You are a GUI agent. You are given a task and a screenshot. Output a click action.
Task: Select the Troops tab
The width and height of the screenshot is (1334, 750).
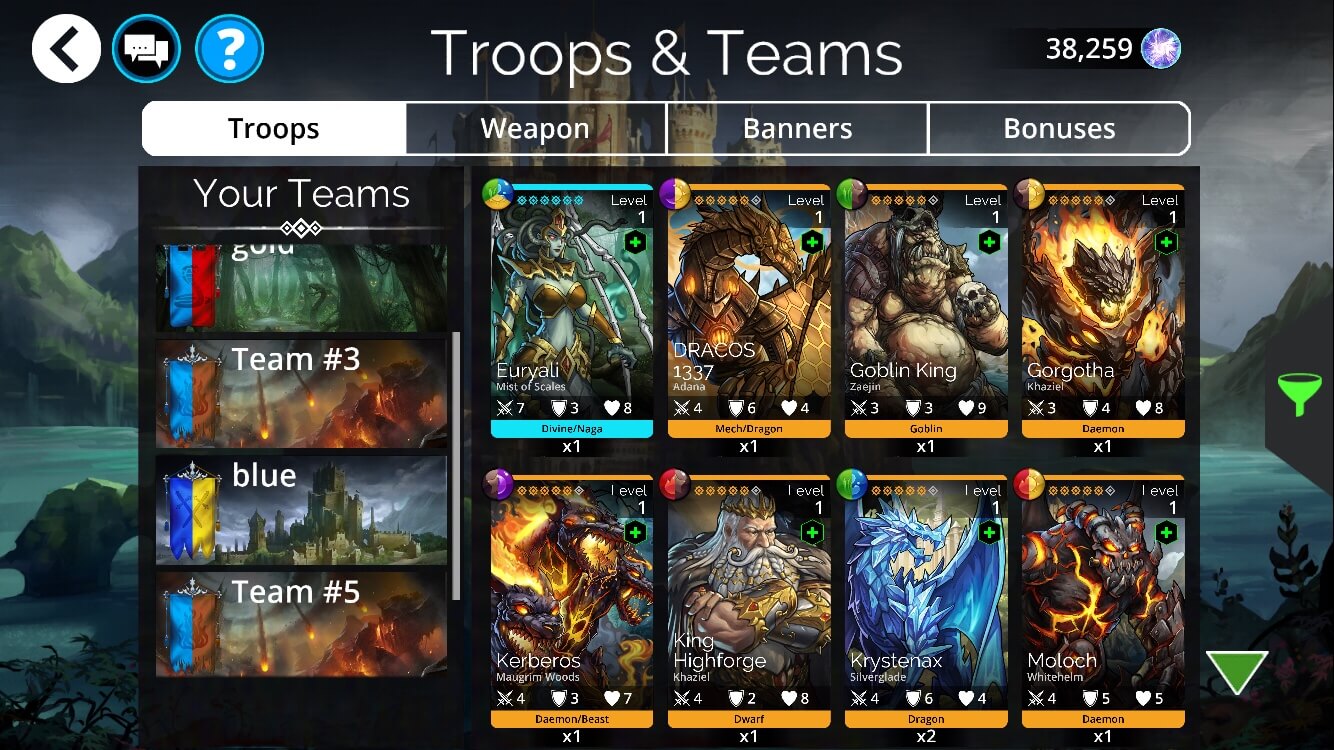(x=274, y=129)
